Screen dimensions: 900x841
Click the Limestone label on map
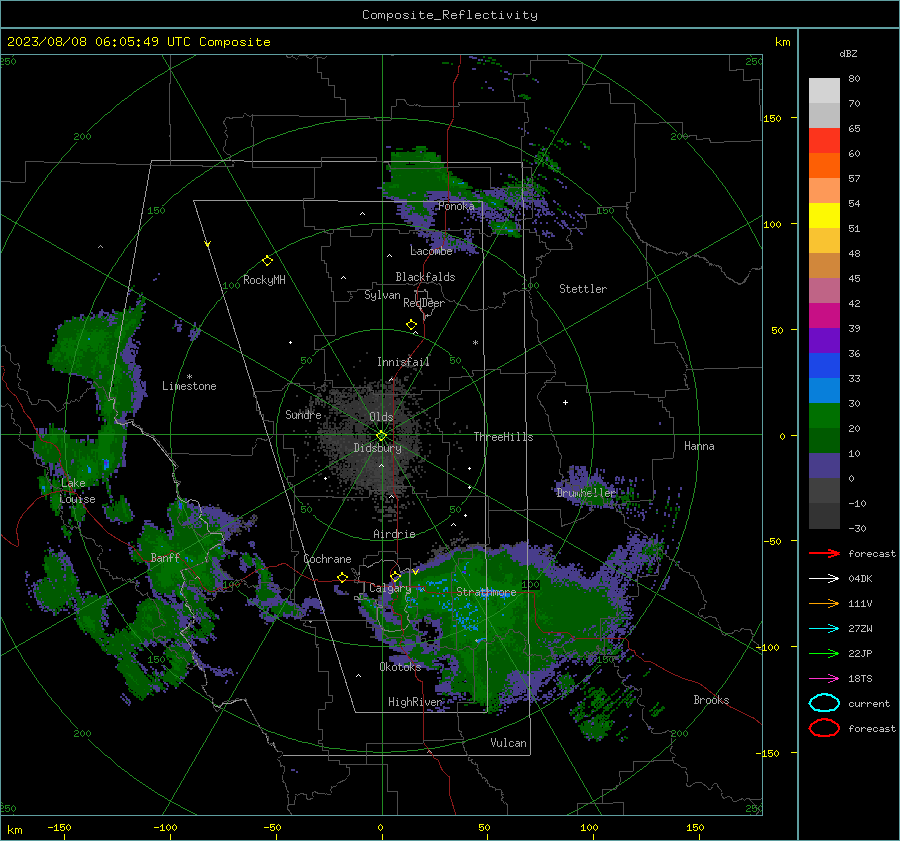click(x=189, y=386)
